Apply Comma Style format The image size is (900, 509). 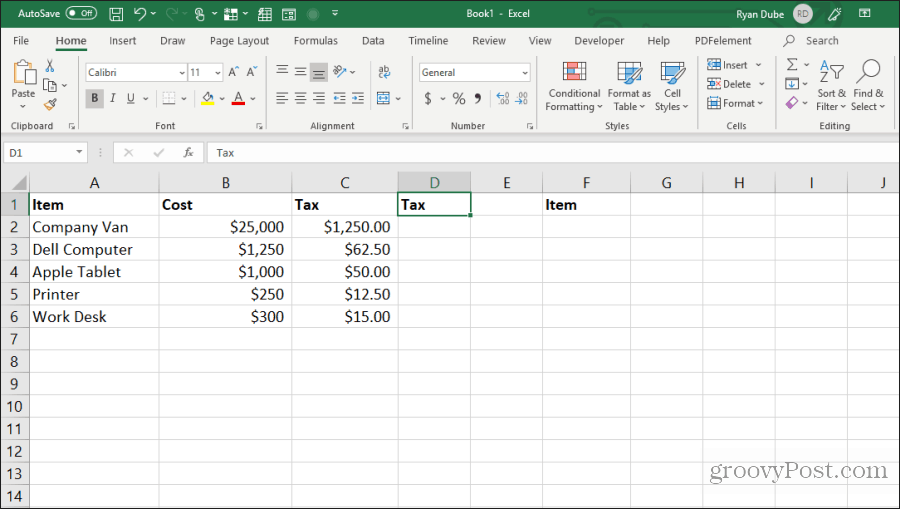click(x=478, y=99)
